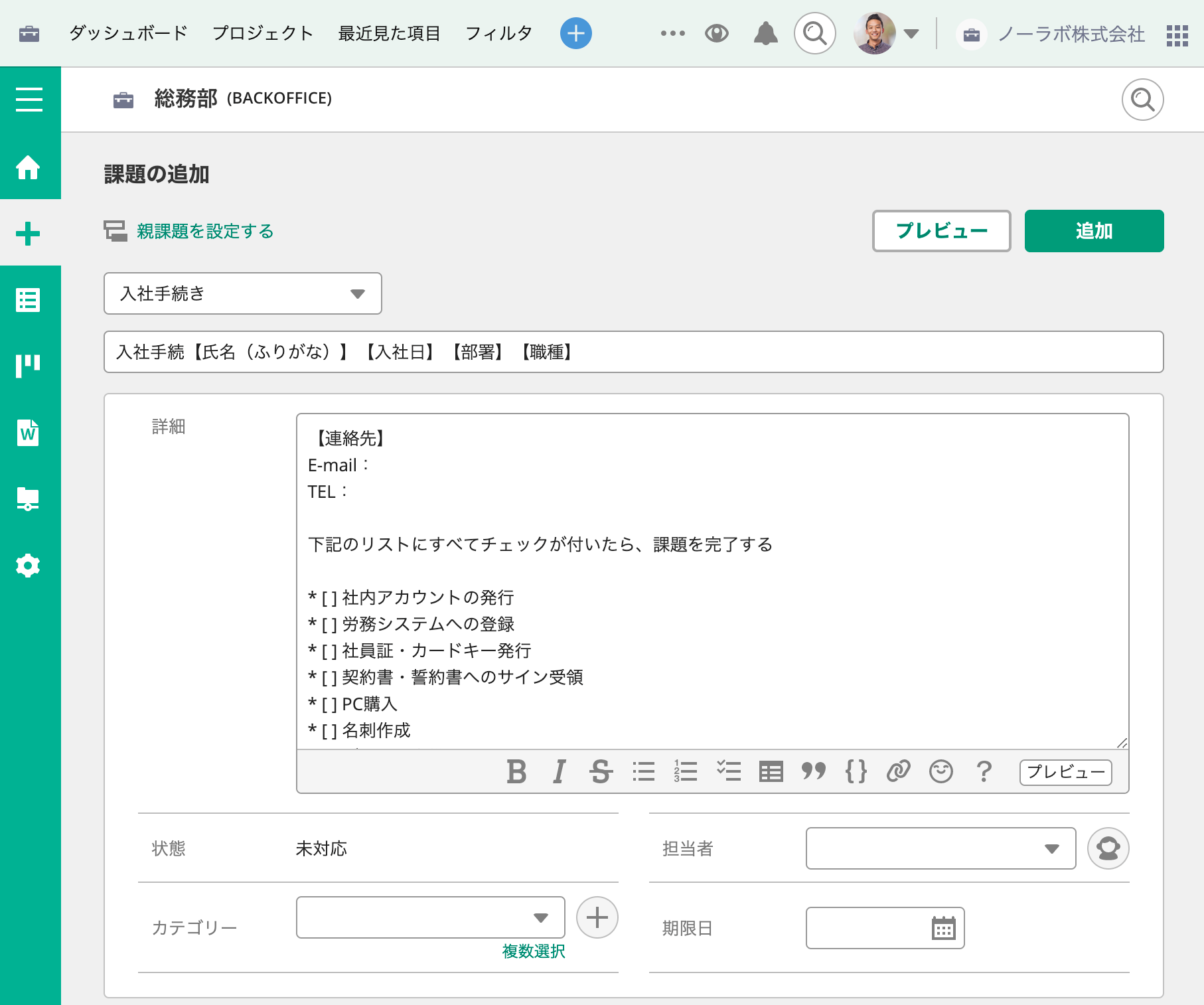The height and width of the screenshot is (1005, 1204).
Task: Open the emoji picker in editor
Action: (941, 771)
